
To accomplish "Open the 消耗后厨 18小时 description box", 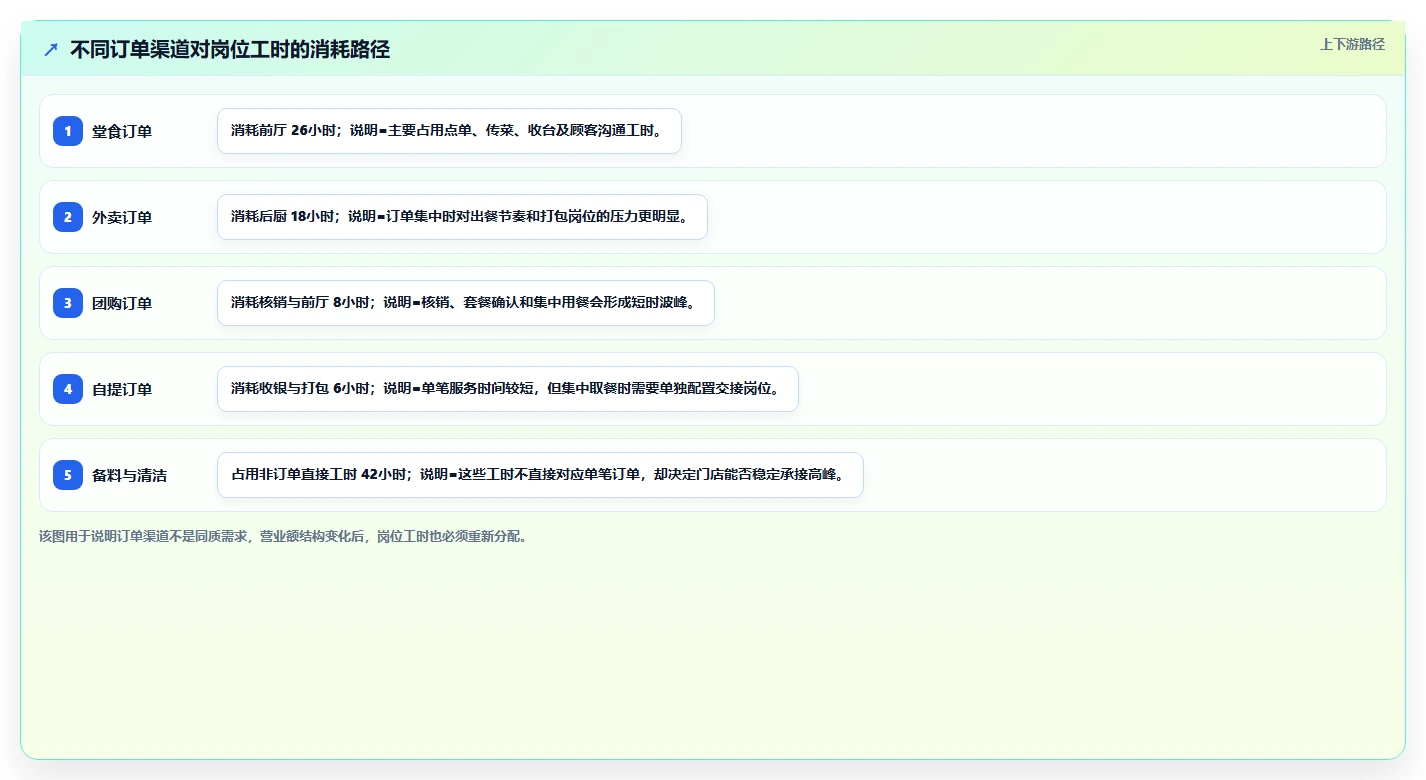I will tap(462, 217).
